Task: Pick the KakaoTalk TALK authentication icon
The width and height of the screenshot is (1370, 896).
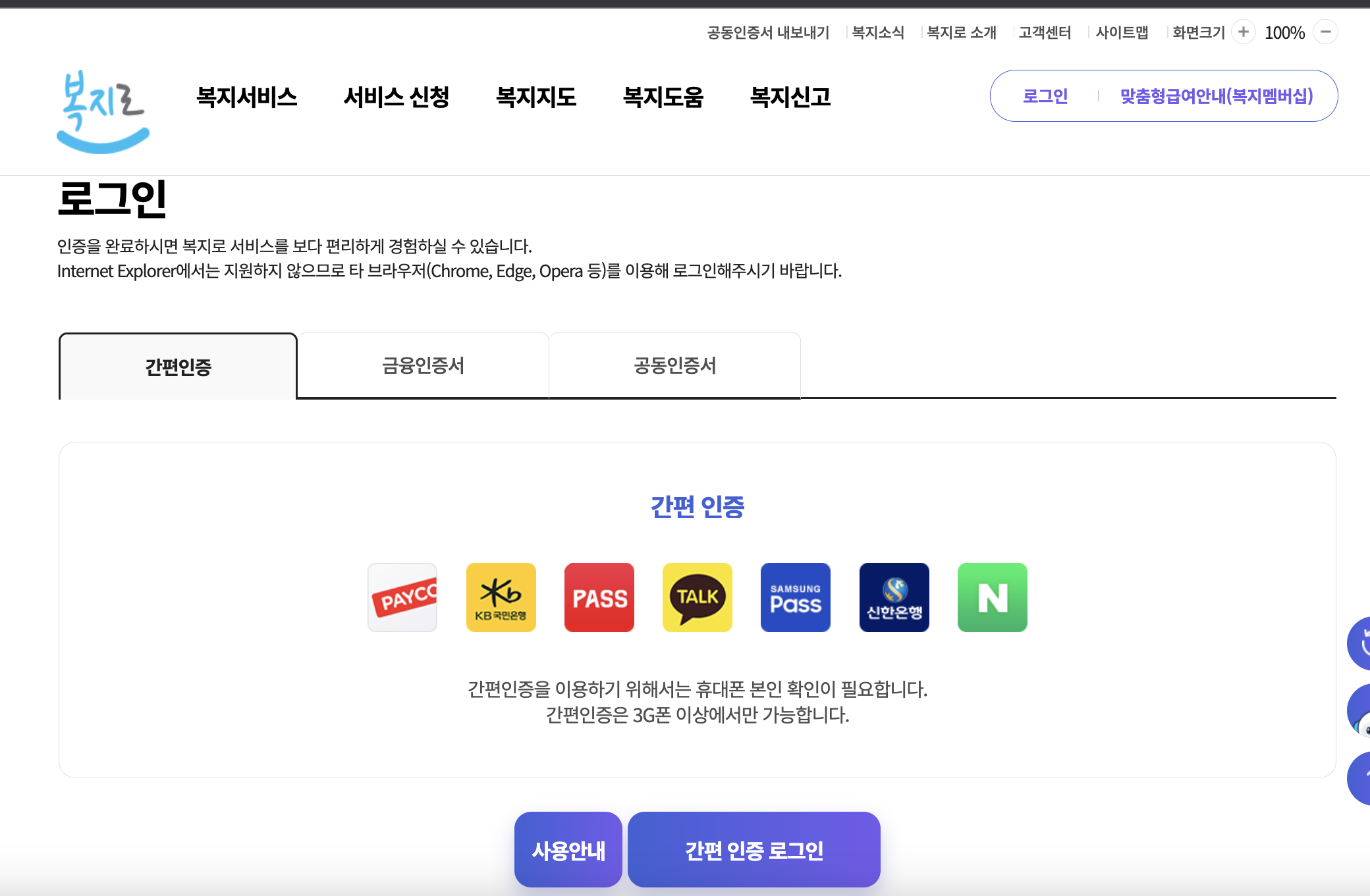Action: point(698,597)
